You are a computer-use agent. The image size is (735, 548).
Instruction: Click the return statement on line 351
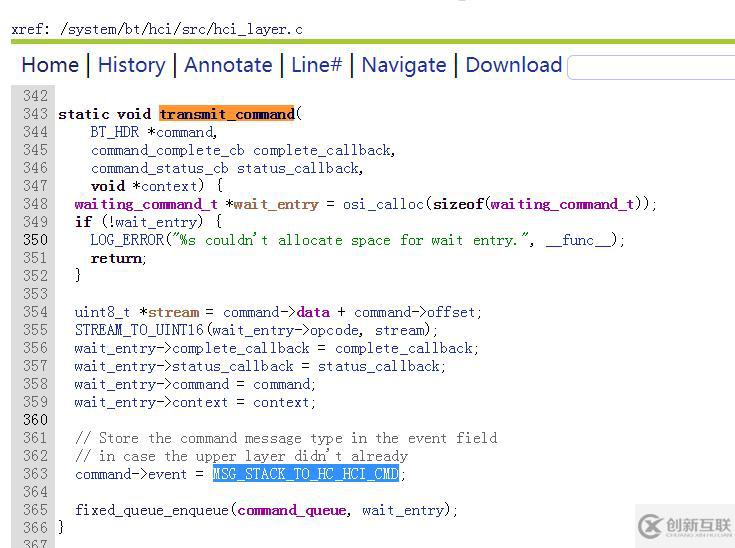[118, 258]
